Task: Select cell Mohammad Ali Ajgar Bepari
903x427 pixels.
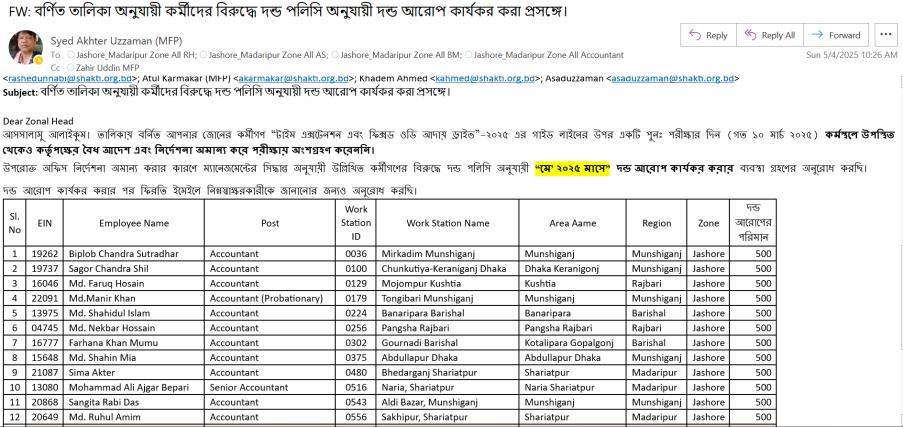Action: coord(134,387)
